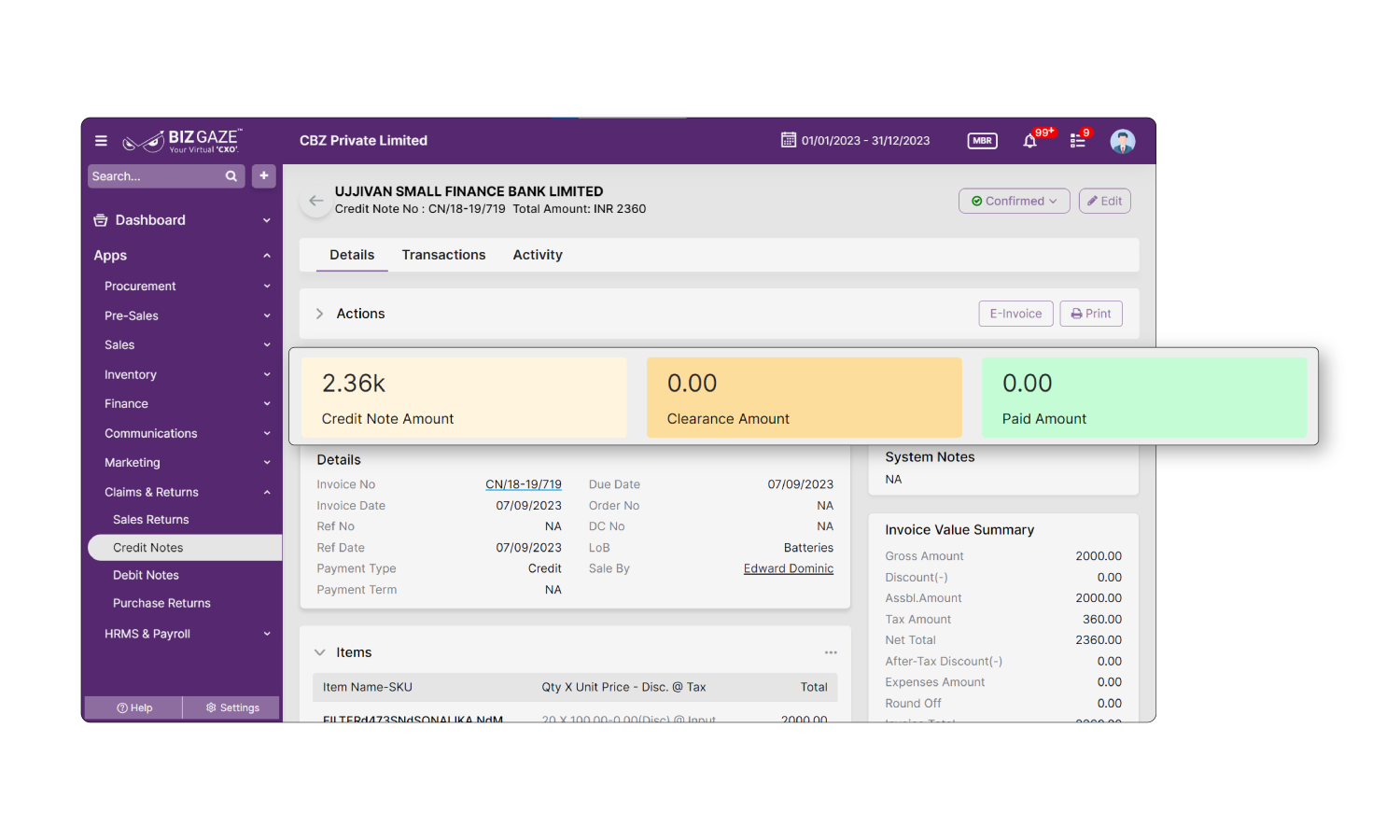Image resolution: width=1400 pixels, height=840 pixels.
Task: Open the user profile avatar
Action: coord(1123,141)
